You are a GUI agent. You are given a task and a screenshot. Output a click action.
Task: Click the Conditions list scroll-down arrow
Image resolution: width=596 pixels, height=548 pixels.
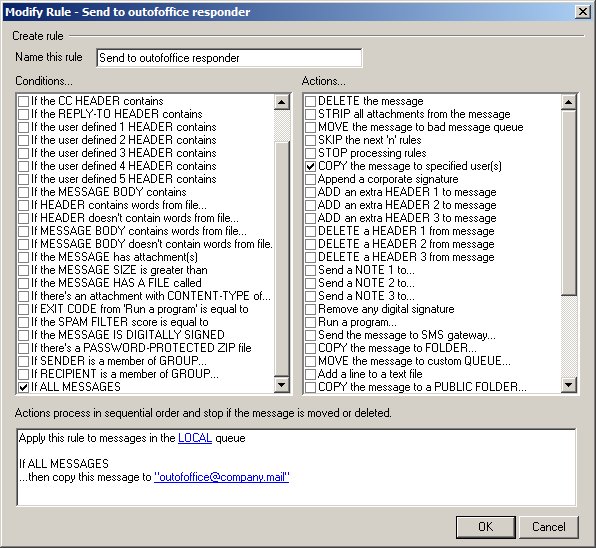282,385
